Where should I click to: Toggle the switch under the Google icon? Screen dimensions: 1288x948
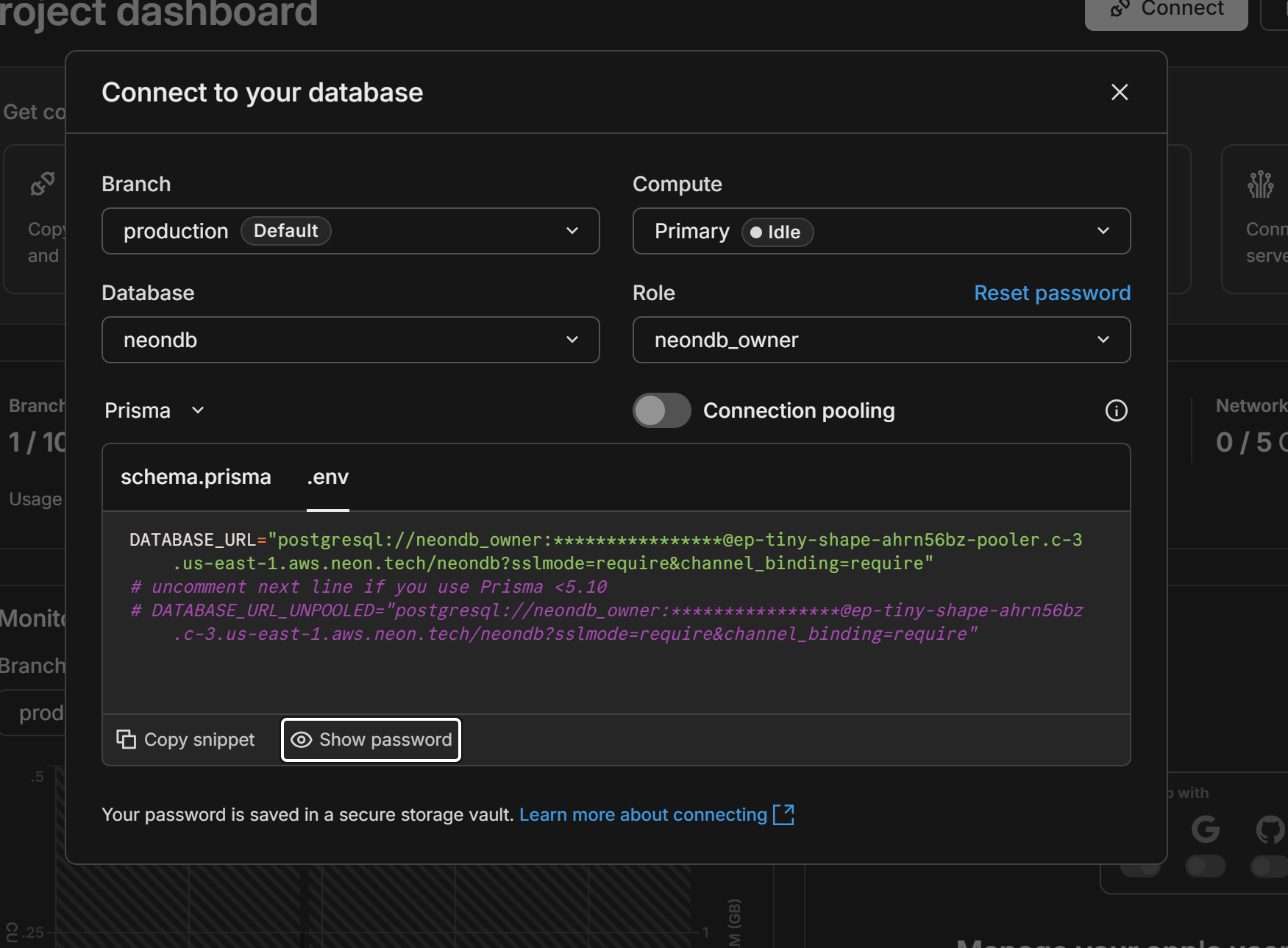click(x=1205, y=866)
